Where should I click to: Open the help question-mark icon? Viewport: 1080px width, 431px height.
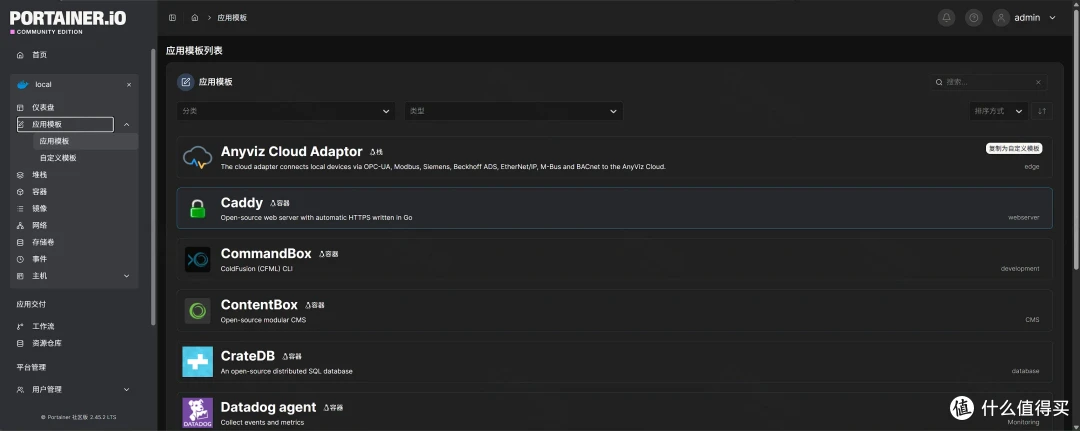pos(973,18)
